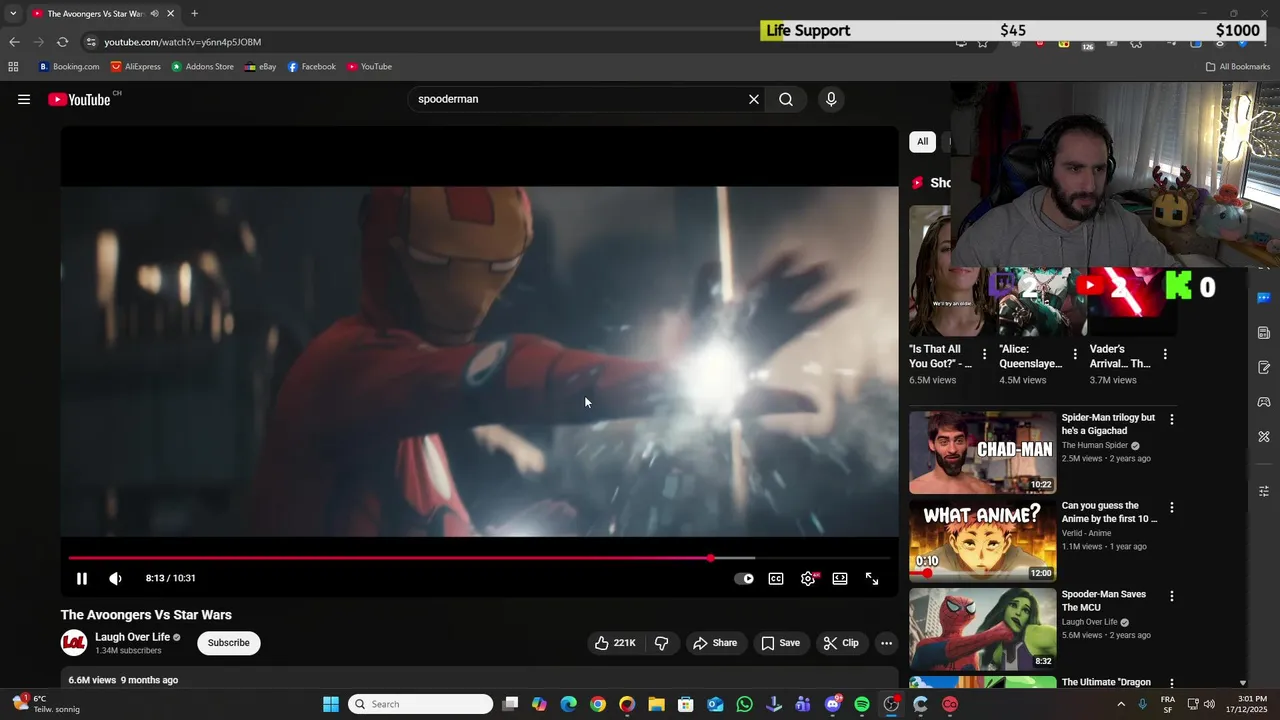1280x720 pixels.
Task: Open more actions menu beside Clip
Action: coord(886,643)
